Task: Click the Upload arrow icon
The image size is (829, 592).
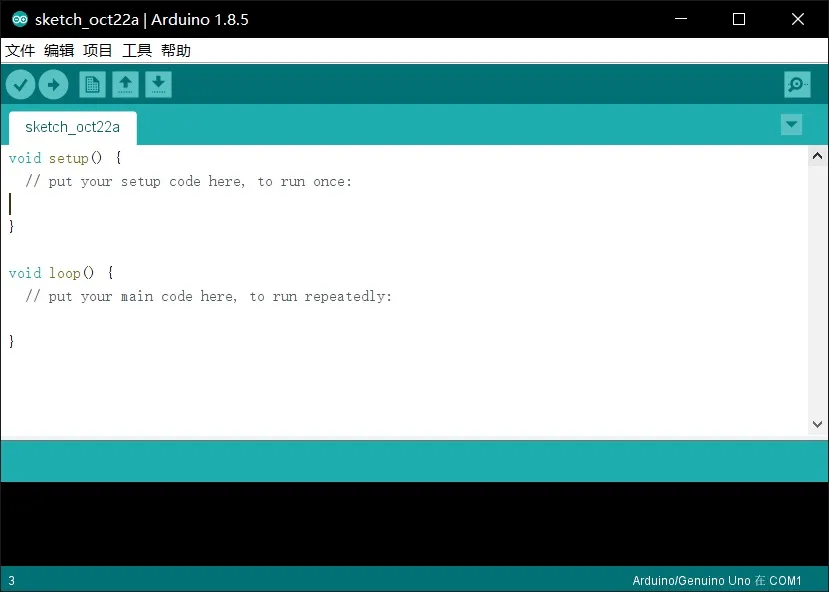Action: [53, 85]
